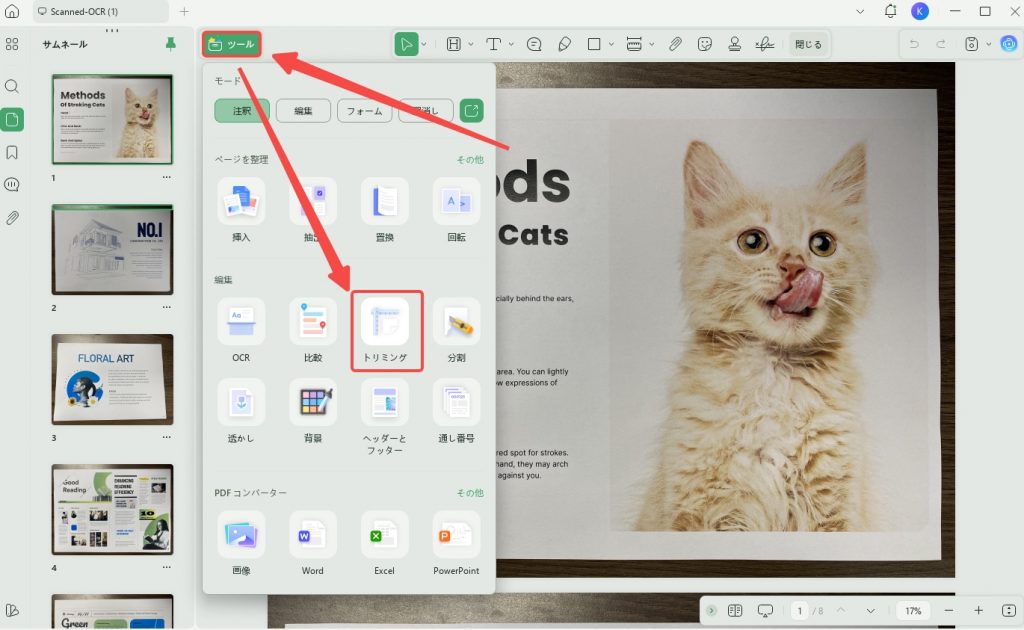Open the bookmarks panel in sidebar
This screenshot has height=630, width=1024.
pos(12,152)
